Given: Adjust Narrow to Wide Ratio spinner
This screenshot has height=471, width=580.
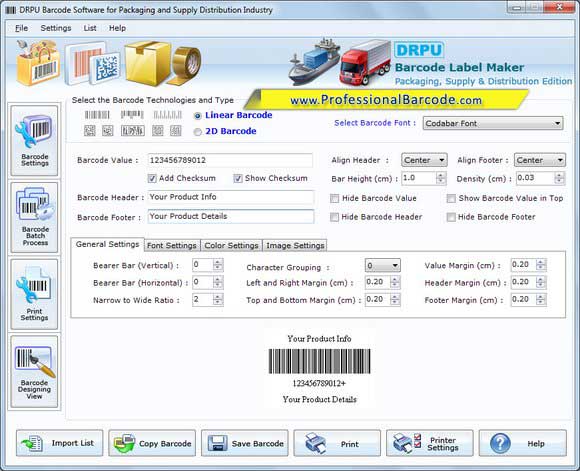Looking at the screenshot, I should pos(218,300).
